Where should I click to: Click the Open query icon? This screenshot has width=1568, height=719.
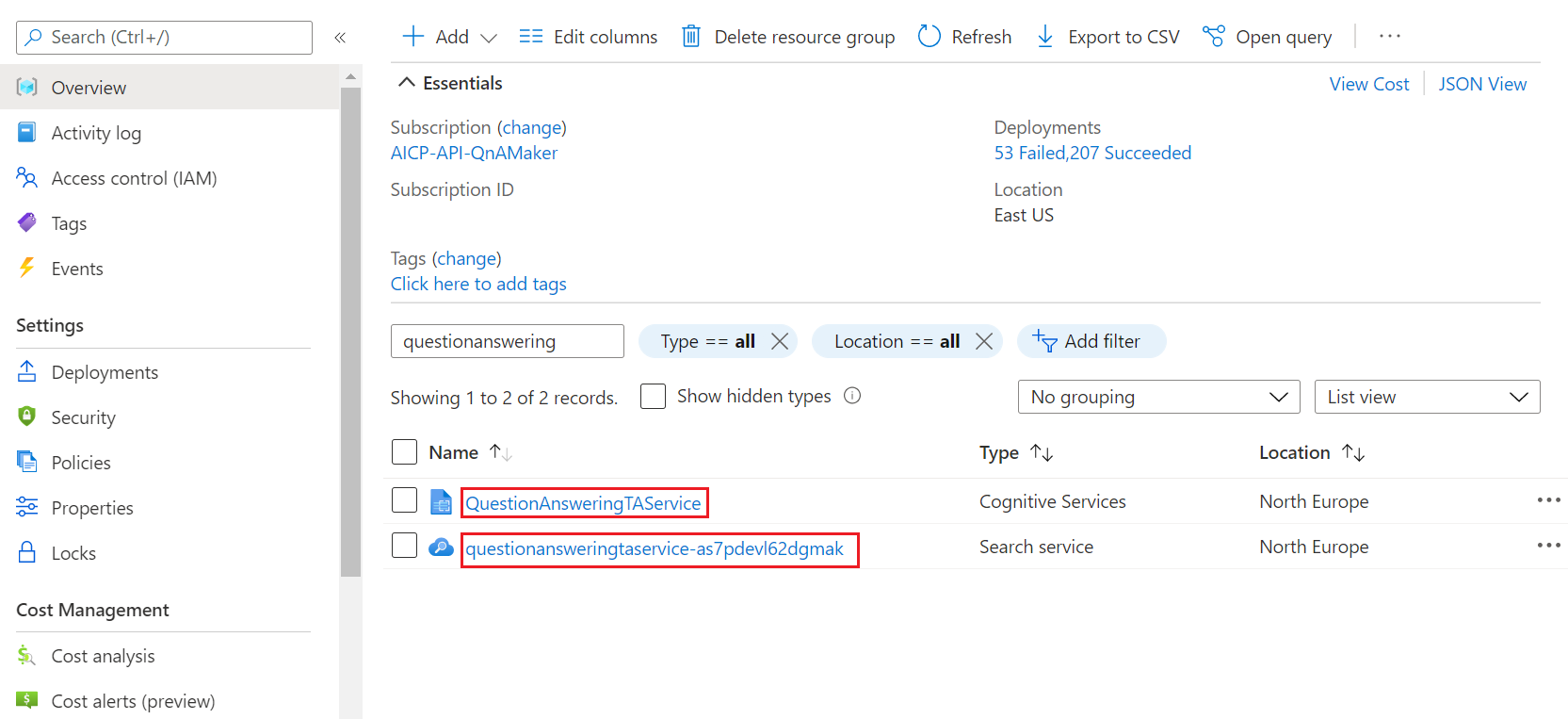(x=1214, y=37)
